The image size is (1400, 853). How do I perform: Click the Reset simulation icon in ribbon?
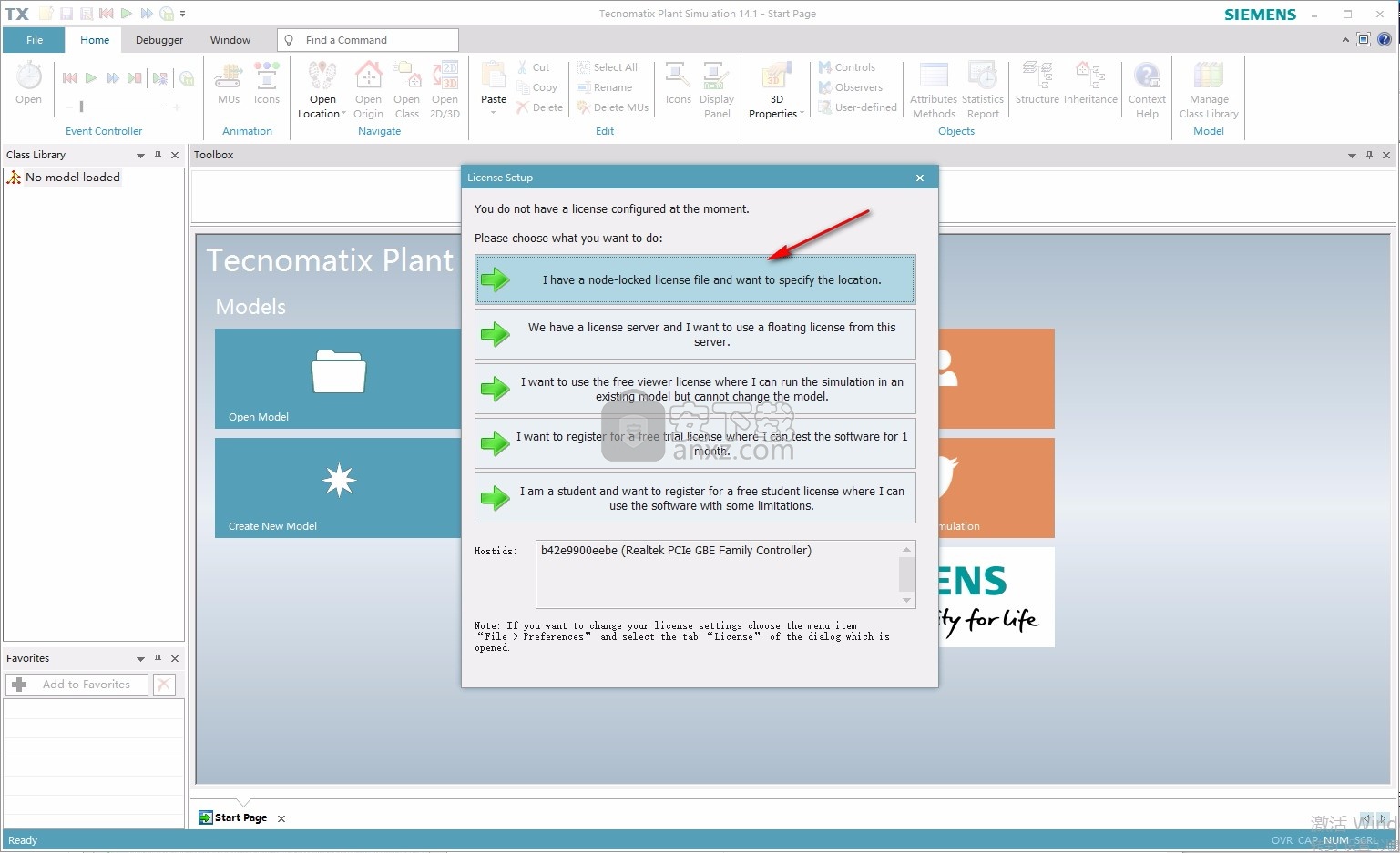(69, 78)
